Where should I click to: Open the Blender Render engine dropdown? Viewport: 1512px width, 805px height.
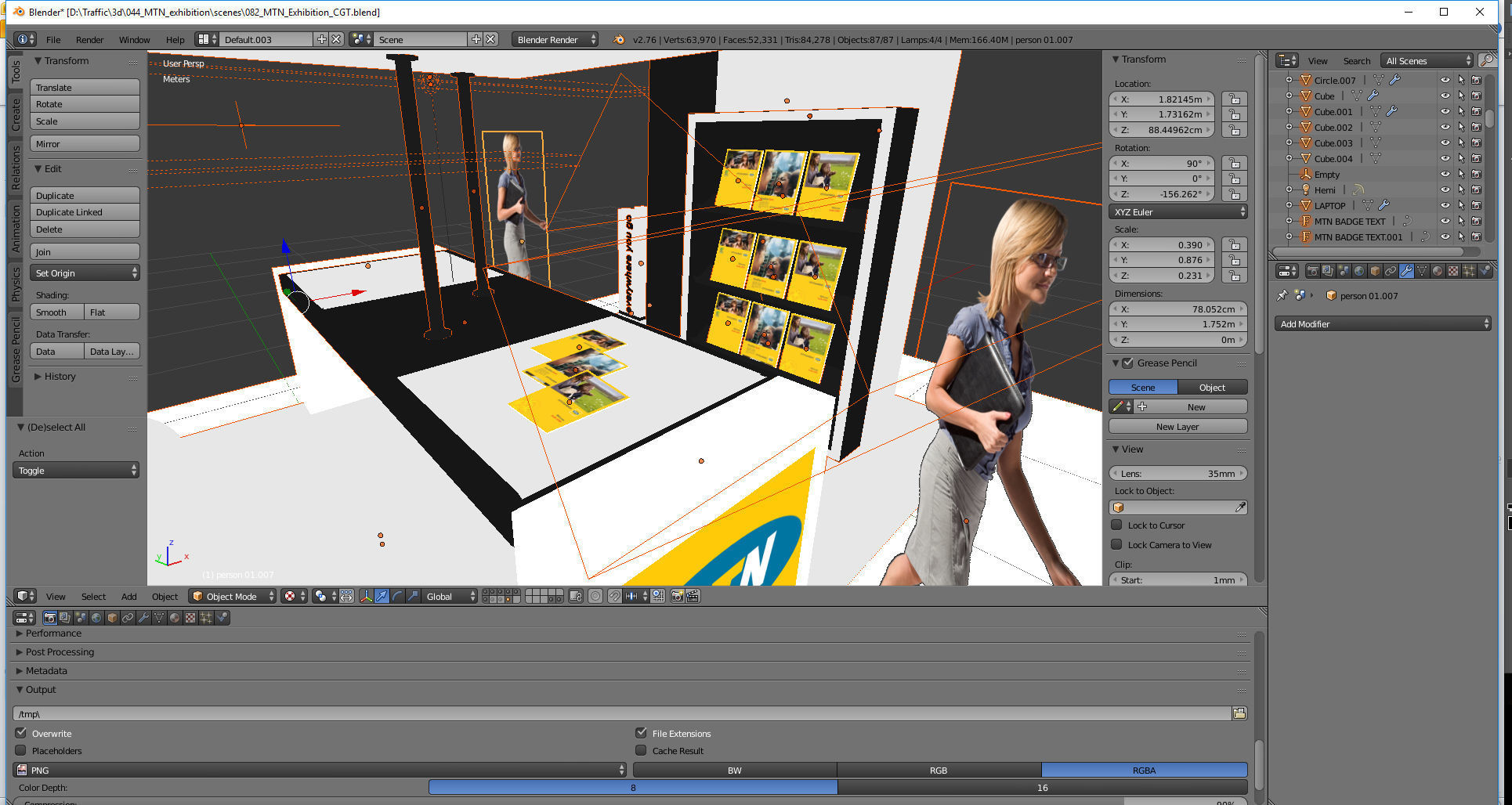pos(555,39)
